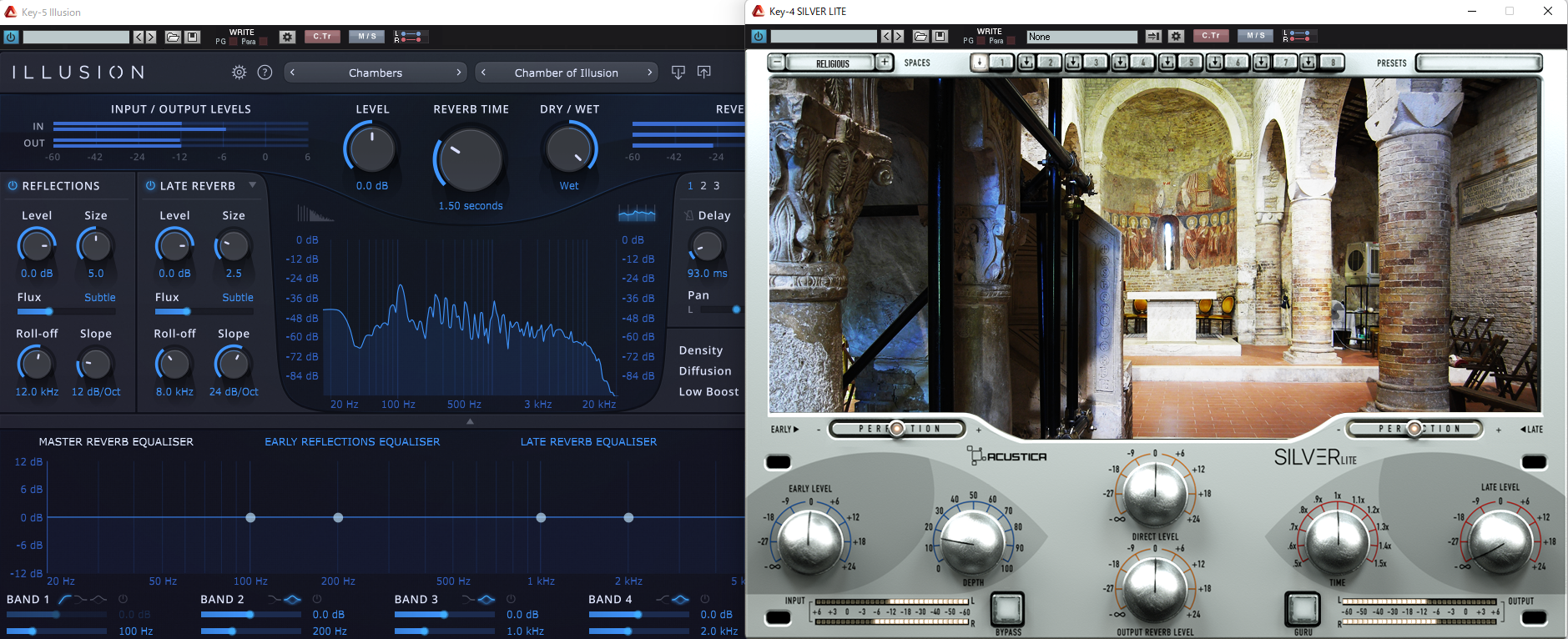The height and width of the screenshot is (639, 1568).
Task: Select delay tab 2
Action: (703, 185)
